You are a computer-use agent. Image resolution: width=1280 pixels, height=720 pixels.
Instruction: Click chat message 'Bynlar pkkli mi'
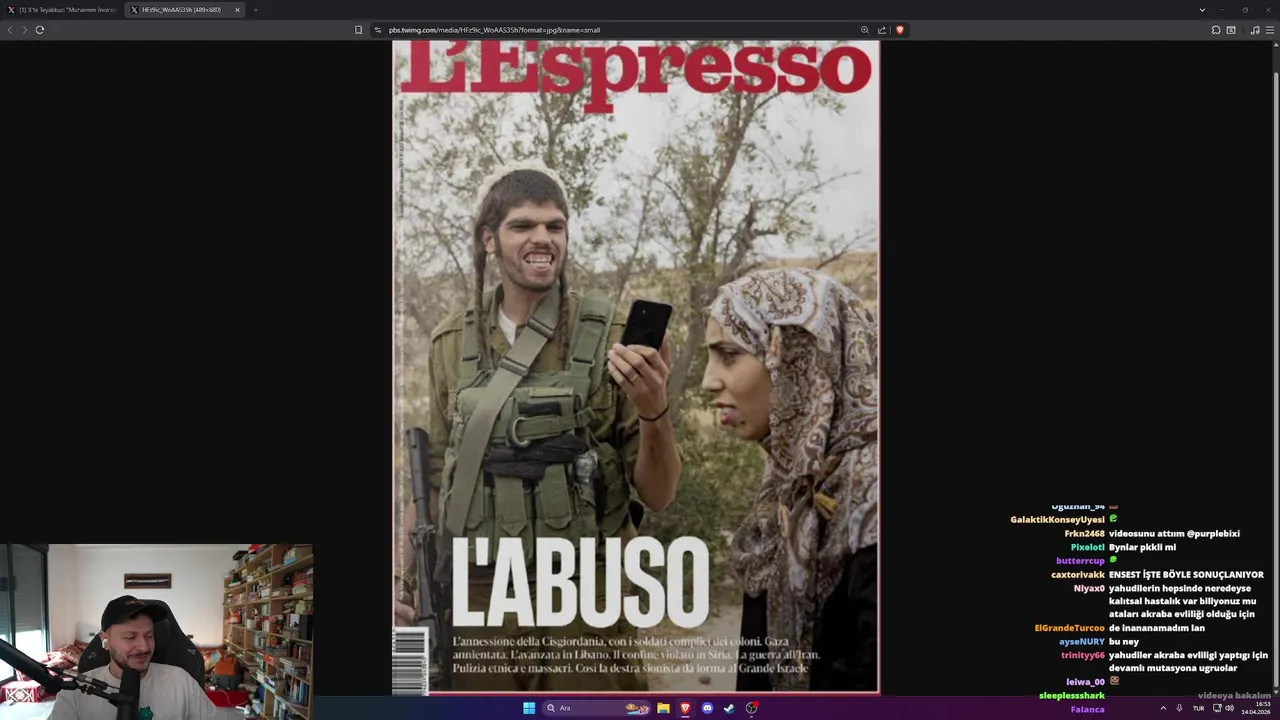[x=1142, y=547]
